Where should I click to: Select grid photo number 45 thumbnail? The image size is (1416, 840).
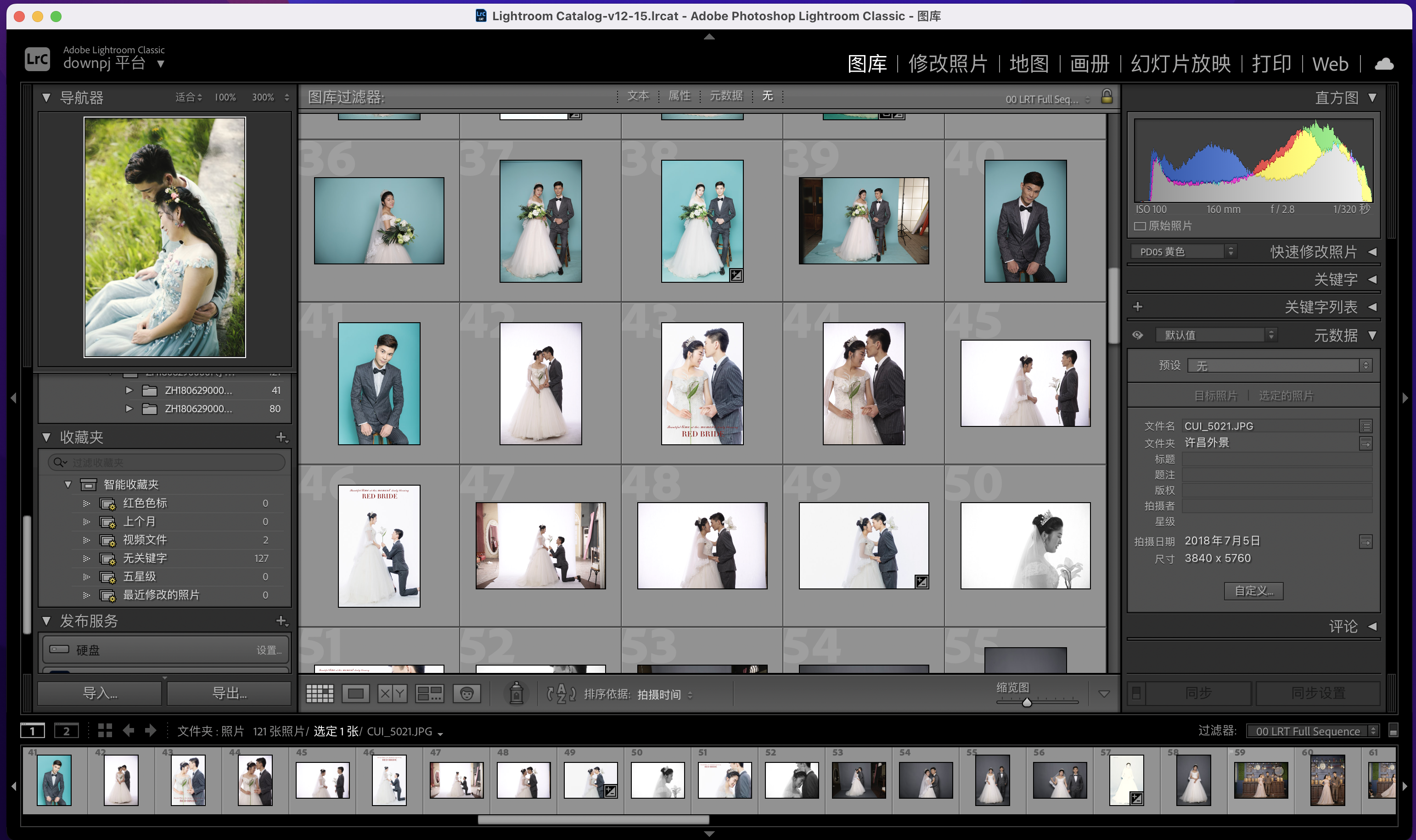point(1025,383)
